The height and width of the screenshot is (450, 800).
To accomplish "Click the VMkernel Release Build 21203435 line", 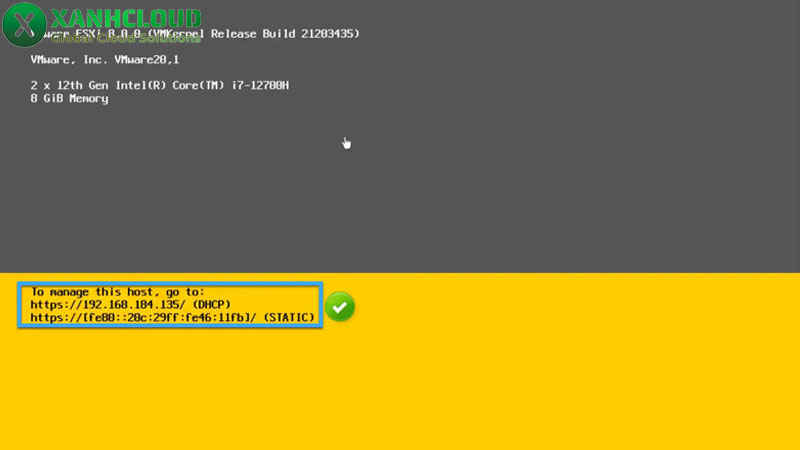I will tap(195, 34).
